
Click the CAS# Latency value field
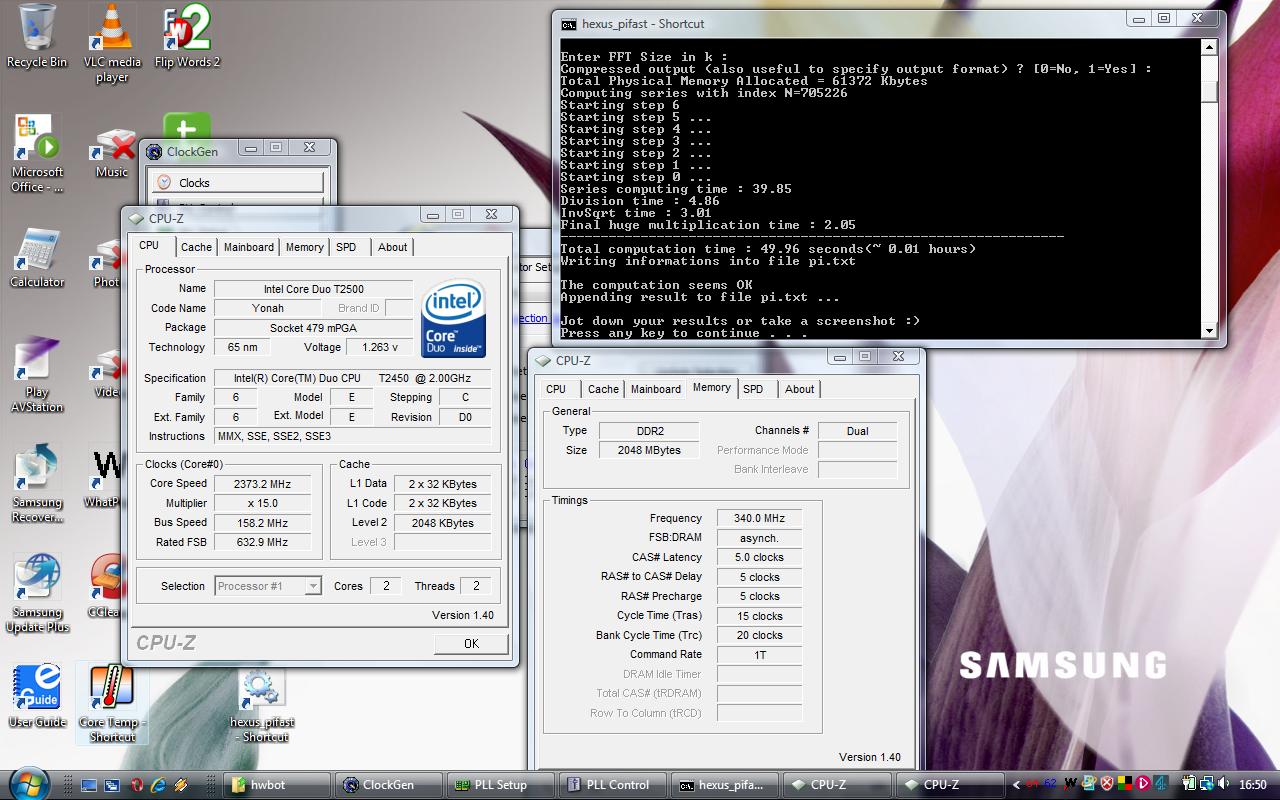coord(759,557)
